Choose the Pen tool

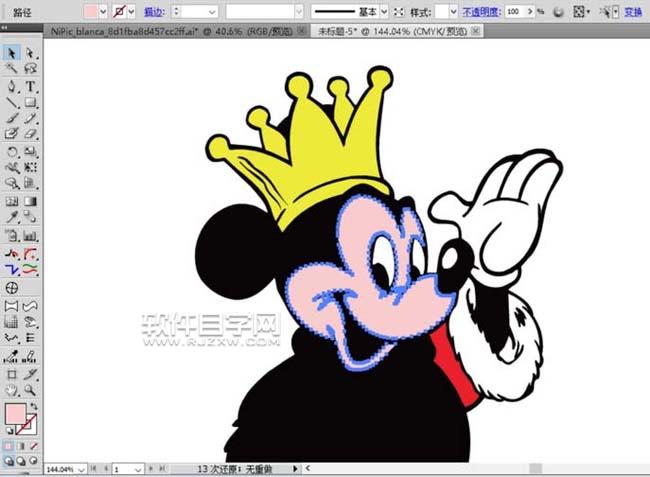pos(11,86)
